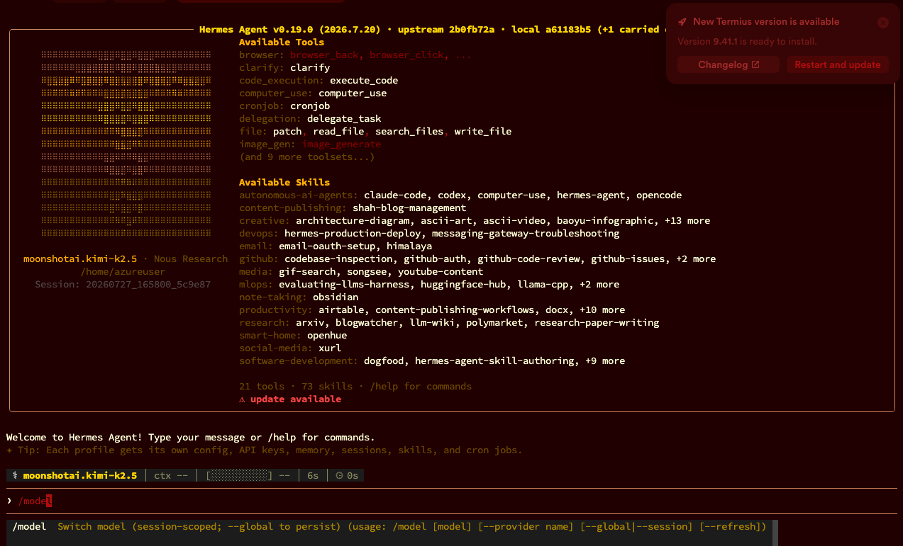Click 'huggingface-hub' skill

[x=463, y=284]
